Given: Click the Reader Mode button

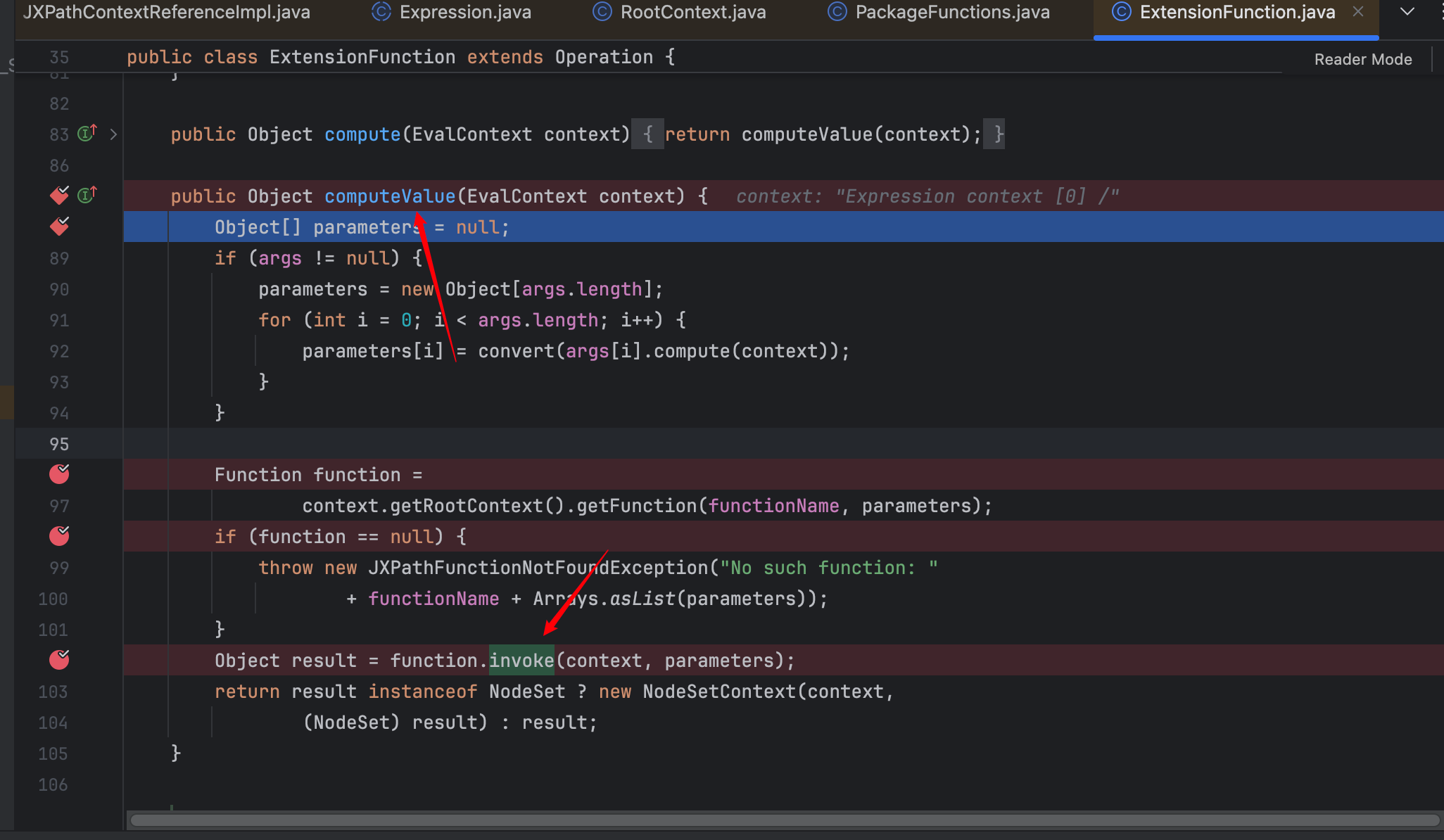Looking at the screenshot, I should (x=1363, y=59).
